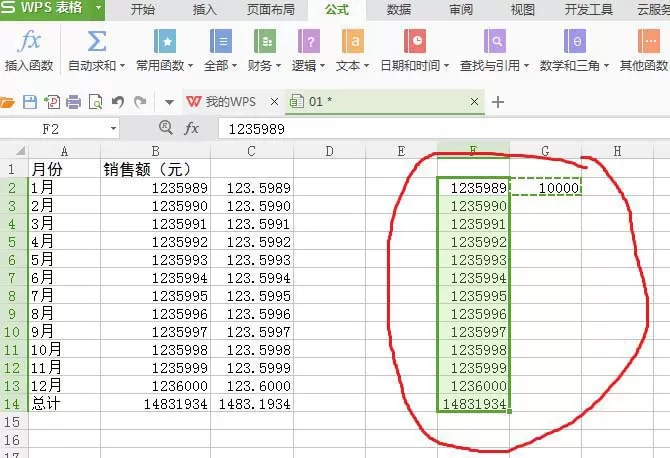670x458 pixels.
Task: Switch to the 插入 ribbon tab
Action: pos(205,9)
